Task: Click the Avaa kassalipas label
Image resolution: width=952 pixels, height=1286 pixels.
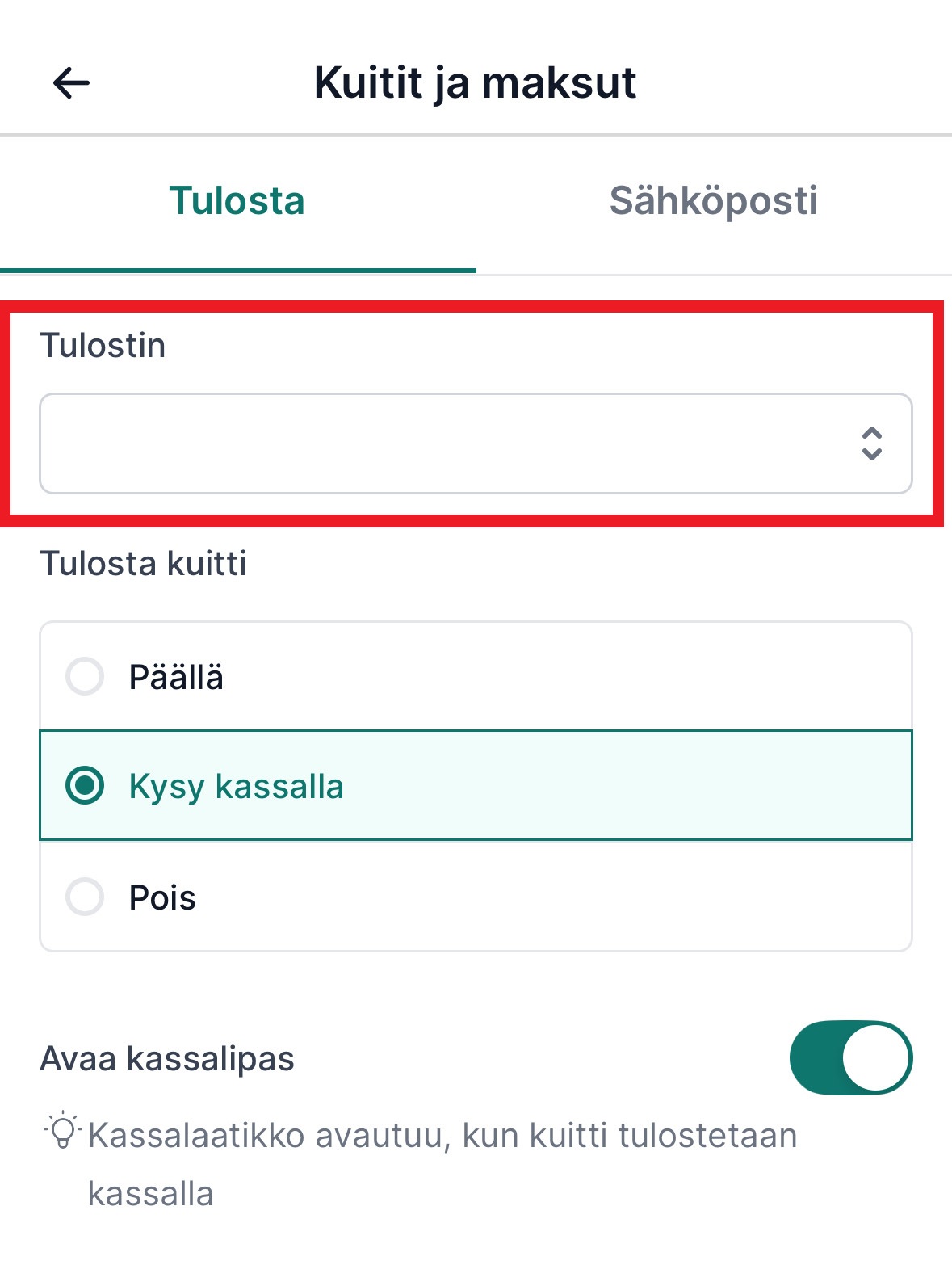Action: tap(167, 1058)
